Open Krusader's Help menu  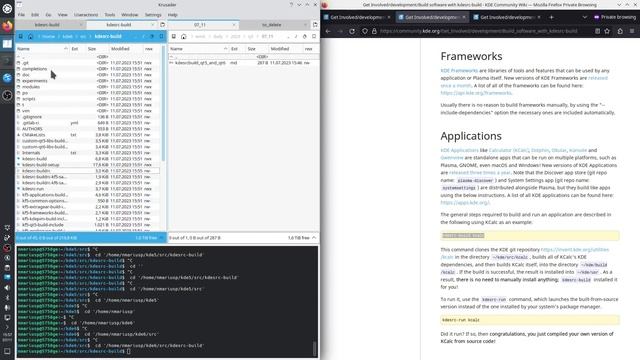click(x=173, y=15)
